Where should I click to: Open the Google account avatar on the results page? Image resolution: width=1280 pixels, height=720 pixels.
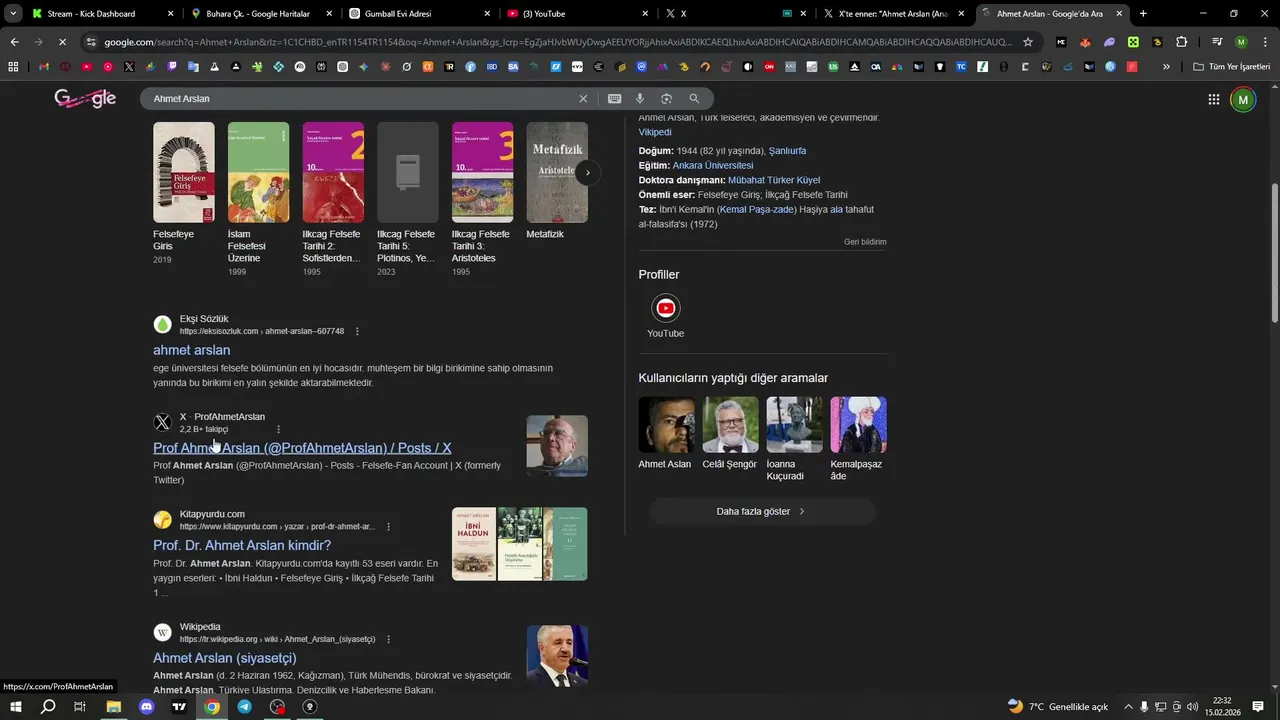pyautogui.click(x=1242, y=99)
